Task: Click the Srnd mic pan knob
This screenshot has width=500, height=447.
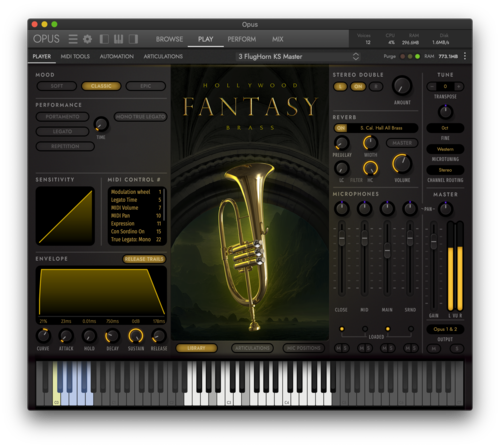Action: pos(410,208)
